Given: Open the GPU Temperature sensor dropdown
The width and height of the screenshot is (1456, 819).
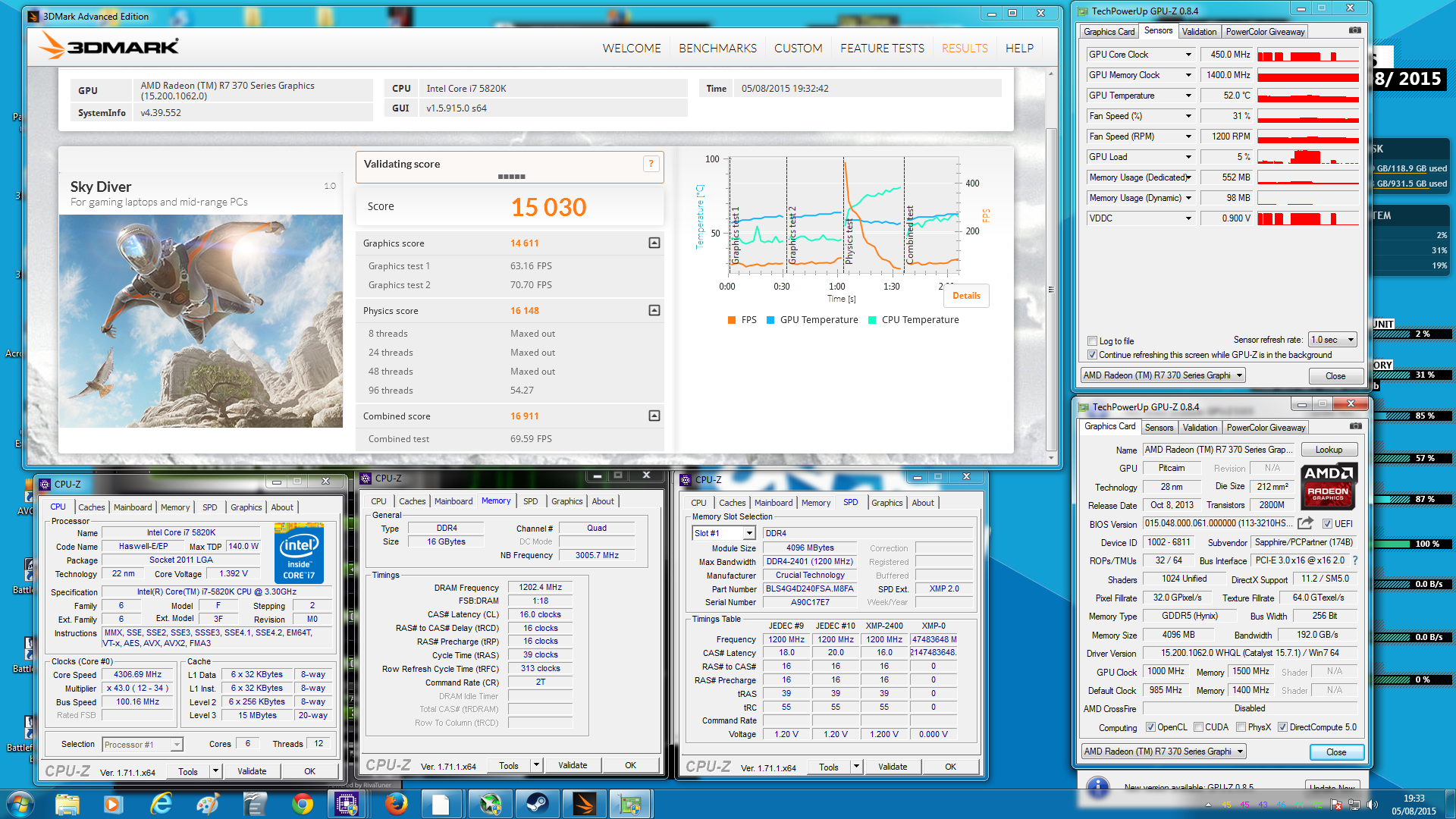Looking at the screenshot, I should pyautogui.click(x=1188, y=96).
